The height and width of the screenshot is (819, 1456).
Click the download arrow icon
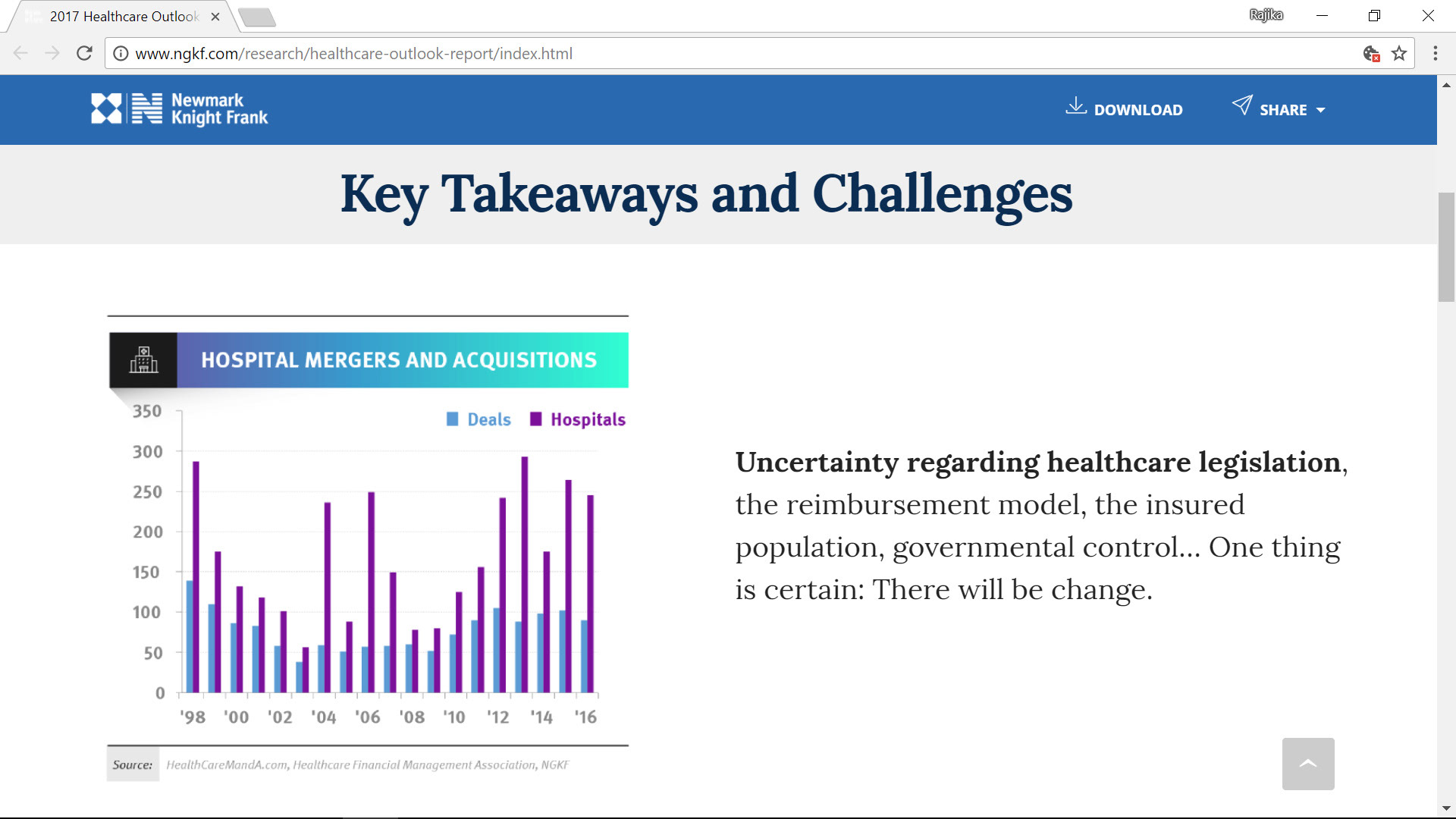(1075, 106)
